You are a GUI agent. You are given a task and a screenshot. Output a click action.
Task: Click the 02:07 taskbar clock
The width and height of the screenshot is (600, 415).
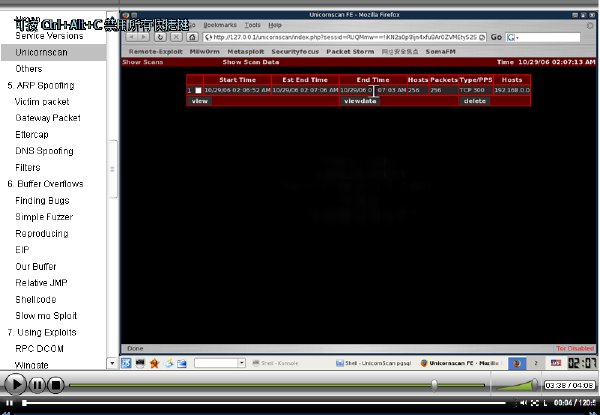[582, 363]
